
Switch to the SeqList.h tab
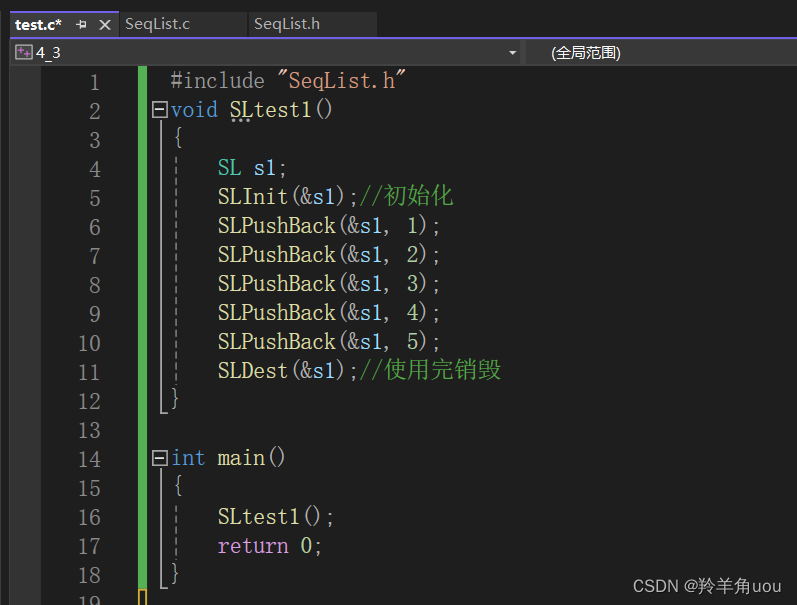pyautogui.click(x=287, y=24)
